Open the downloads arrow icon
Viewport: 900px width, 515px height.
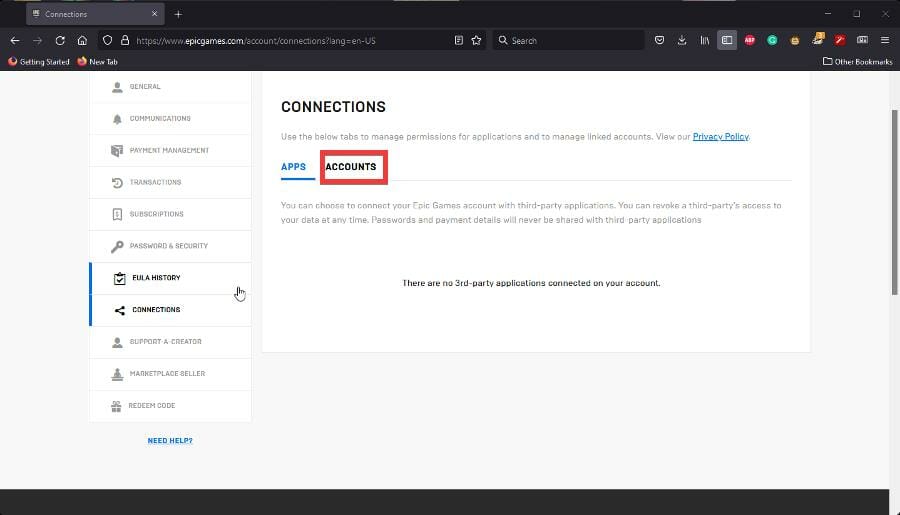click(682, 40)
